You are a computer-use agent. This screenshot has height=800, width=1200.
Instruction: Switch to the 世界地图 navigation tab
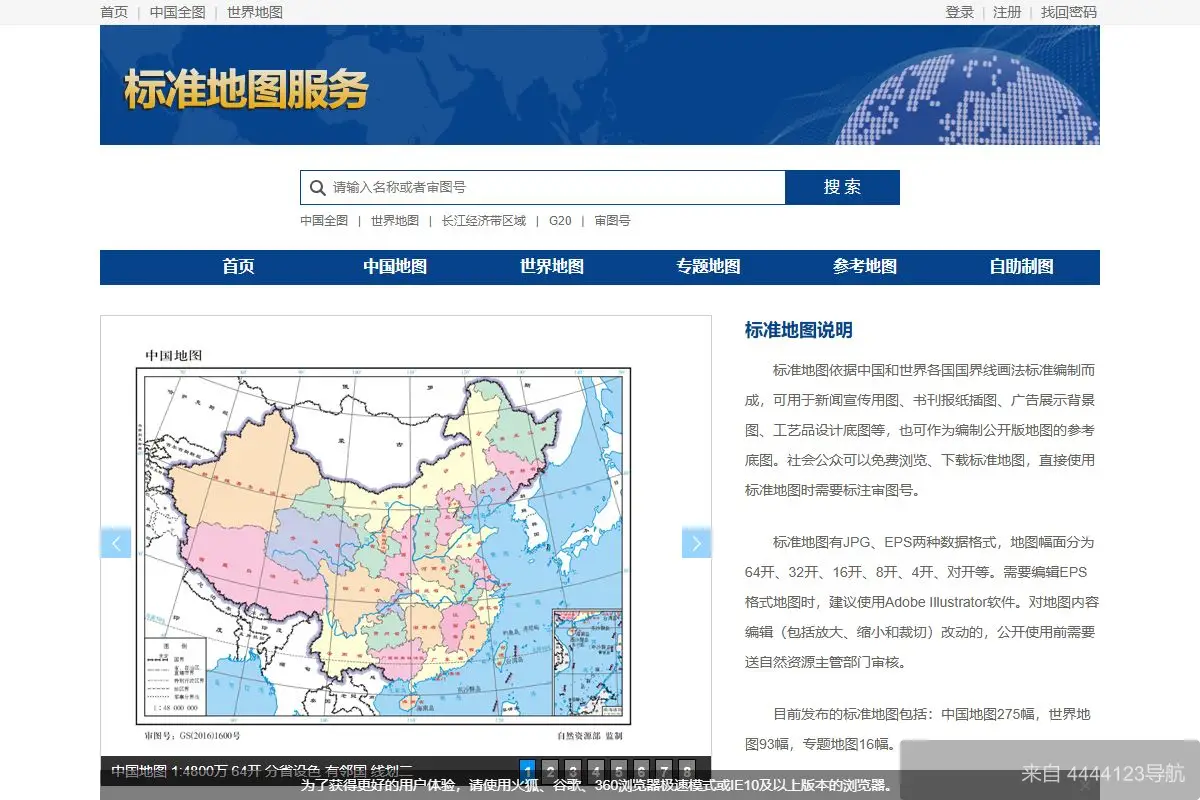point(550,267)
